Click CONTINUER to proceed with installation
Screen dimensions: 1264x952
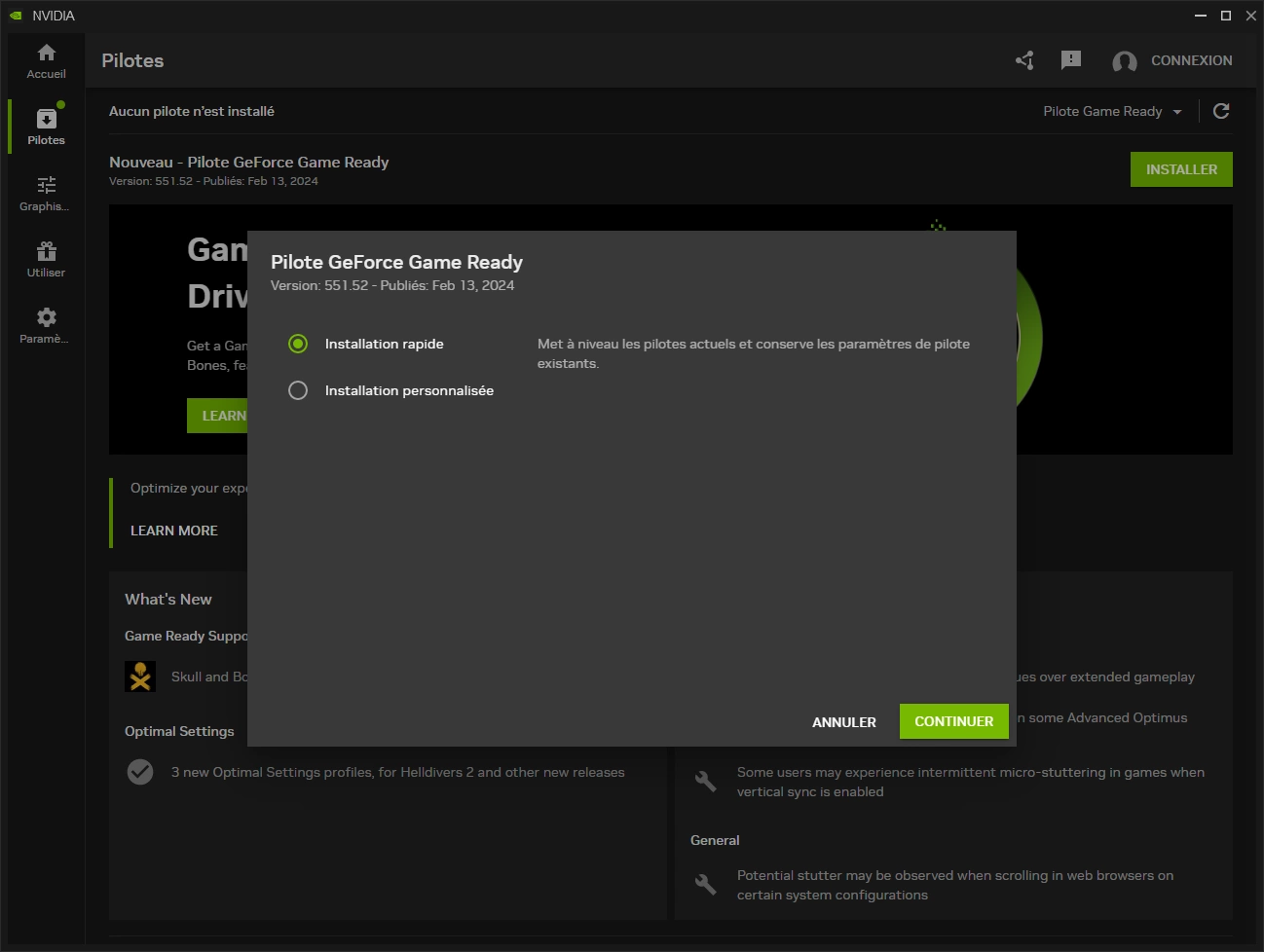[x=954, y=721]
